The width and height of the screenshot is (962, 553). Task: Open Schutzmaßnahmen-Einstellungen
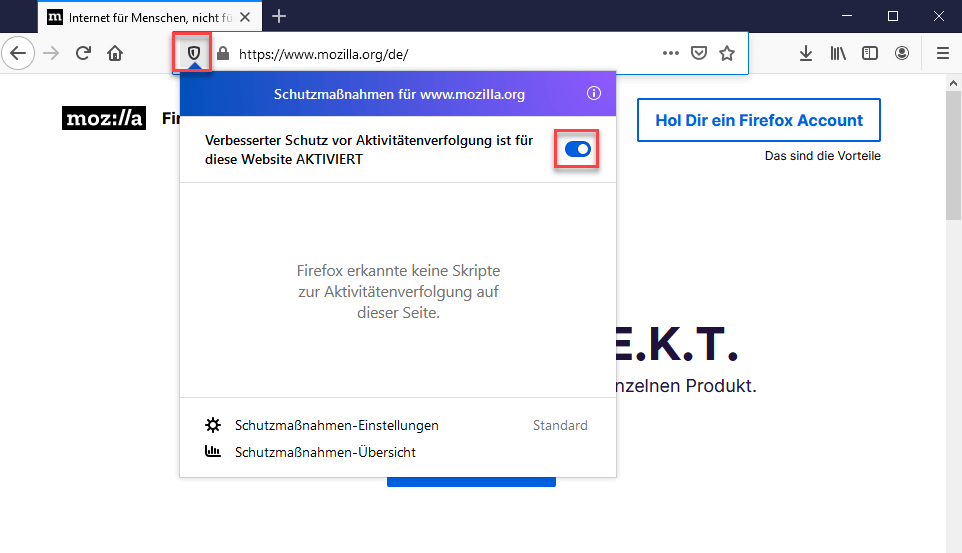[336, 425]
